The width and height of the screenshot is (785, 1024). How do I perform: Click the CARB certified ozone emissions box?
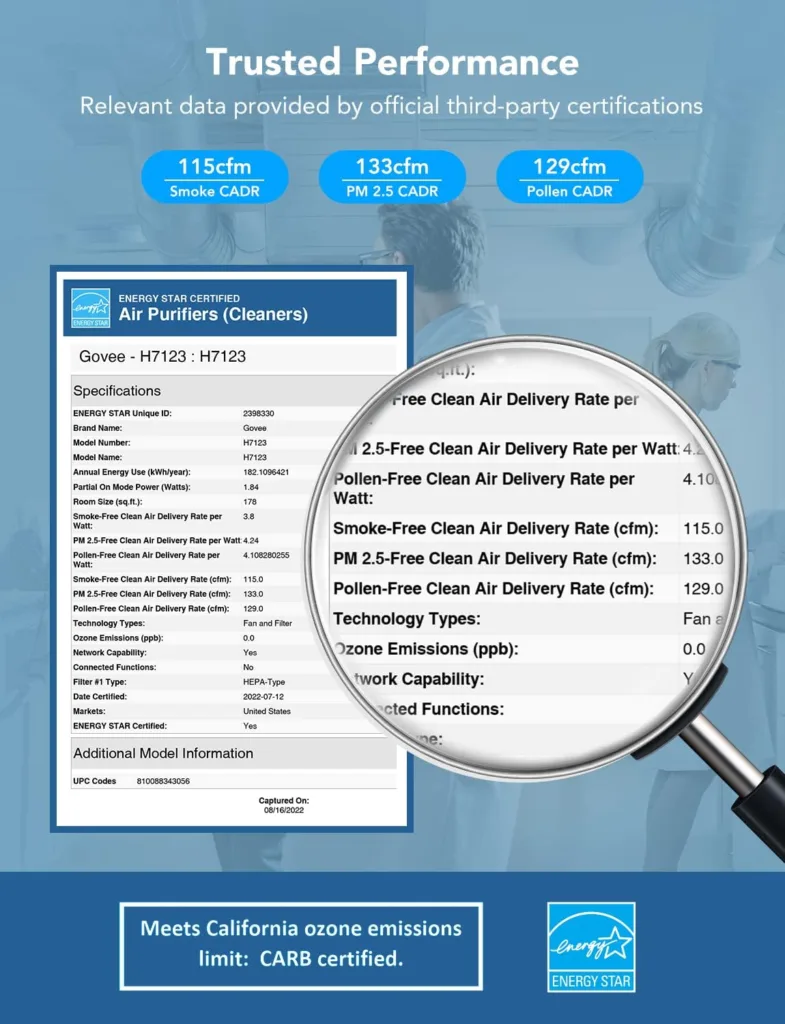tap(301, 946)
